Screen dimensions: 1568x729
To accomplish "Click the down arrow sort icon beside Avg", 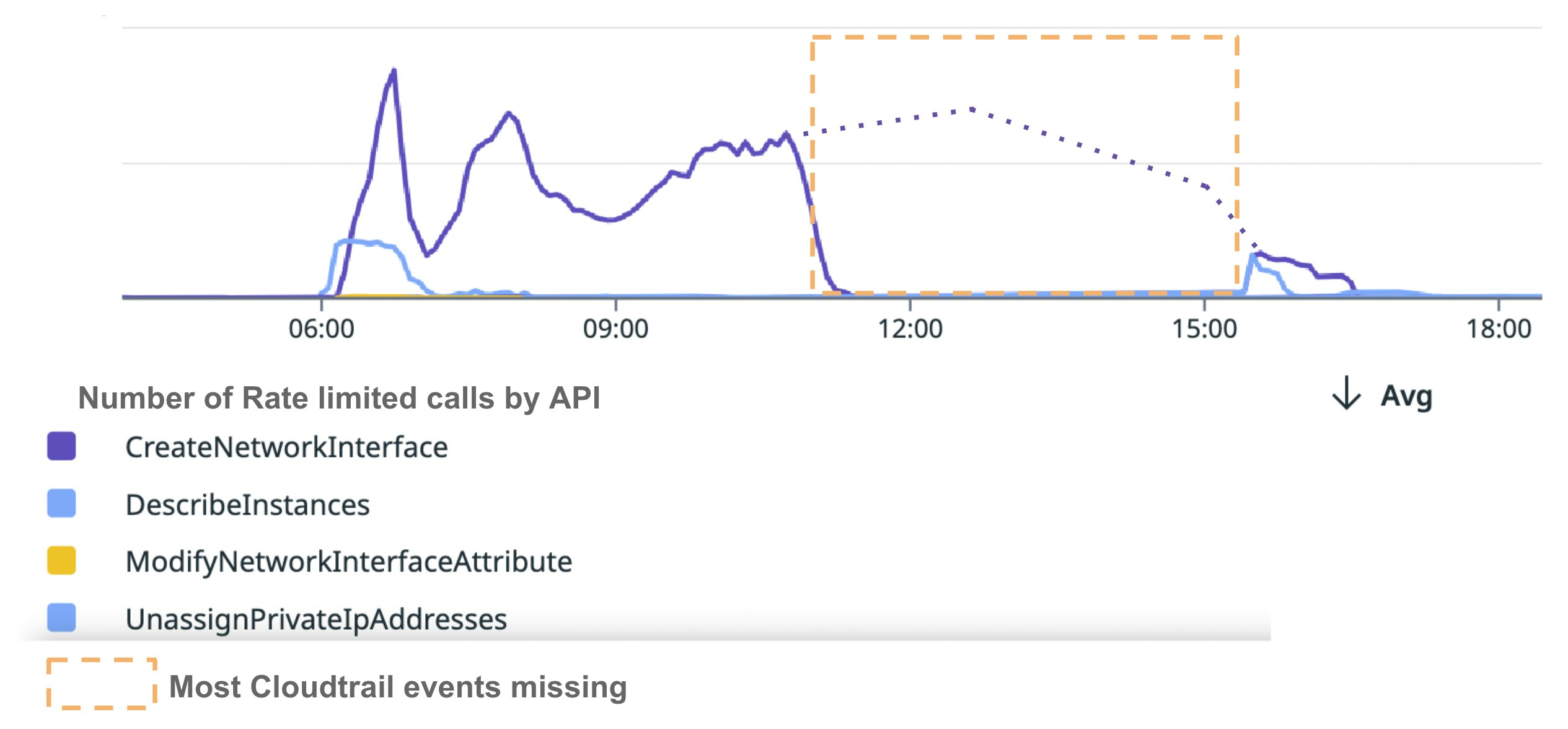I will point(1346,393).
